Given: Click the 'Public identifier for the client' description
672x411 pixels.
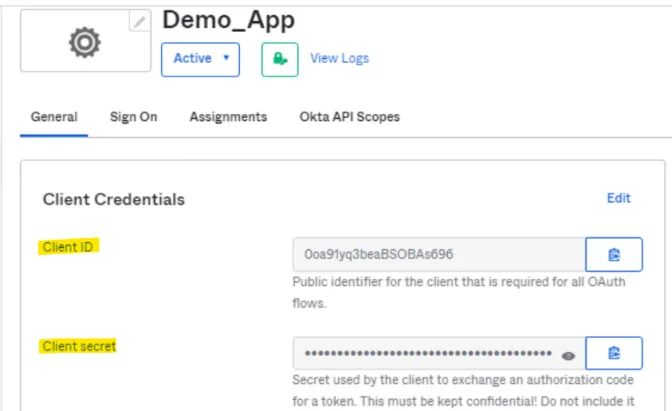Looking at the screenshot, I should click(459, 292).
